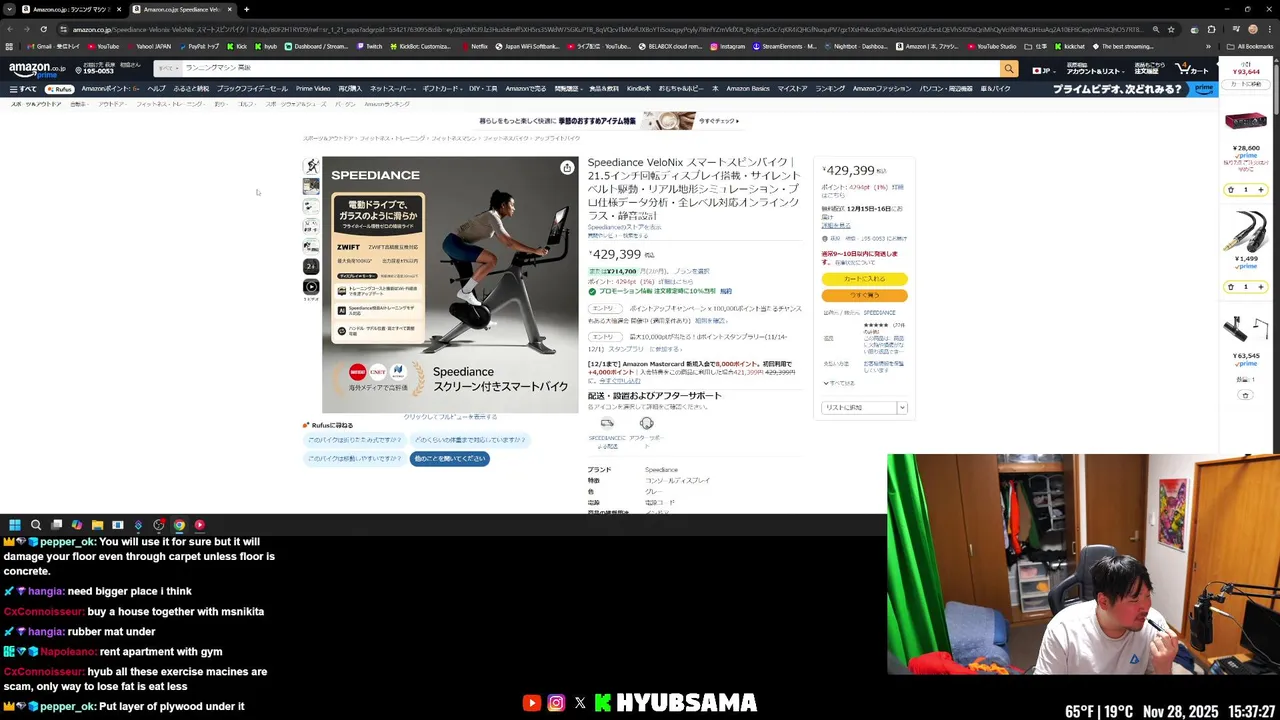The height and width of the screenshot is (720, 1280).
Task: Open a new browser tab
Action: (246, 9)
